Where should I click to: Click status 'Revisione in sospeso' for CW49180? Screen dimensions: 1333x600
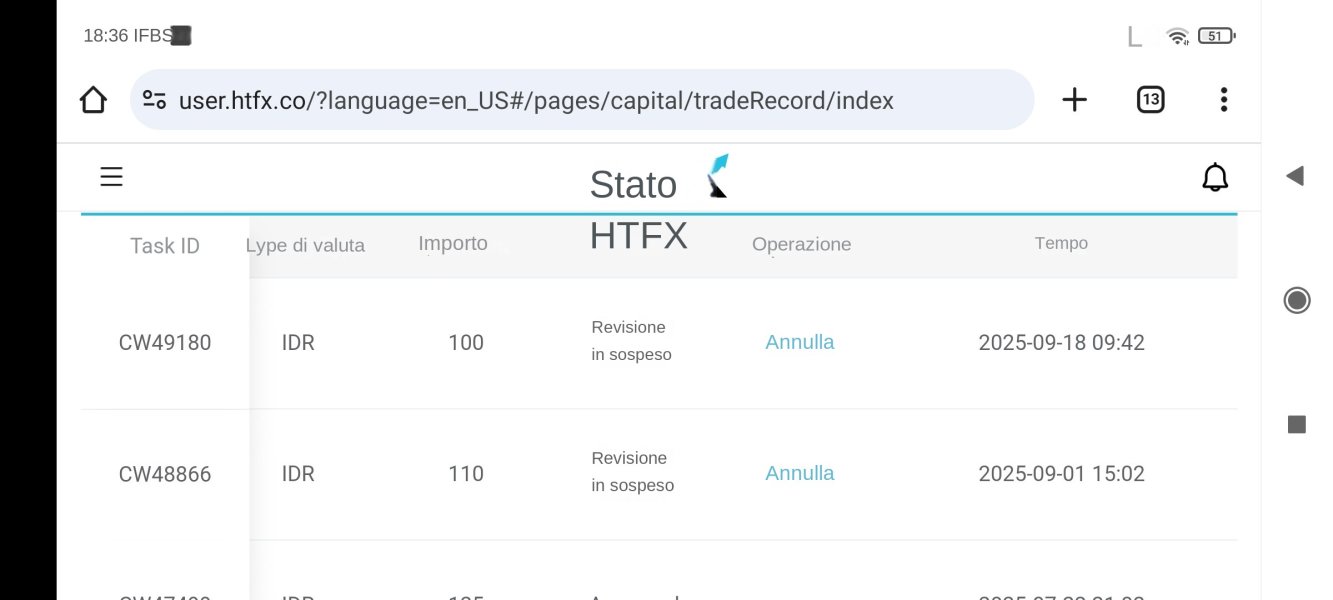(632, 341)
